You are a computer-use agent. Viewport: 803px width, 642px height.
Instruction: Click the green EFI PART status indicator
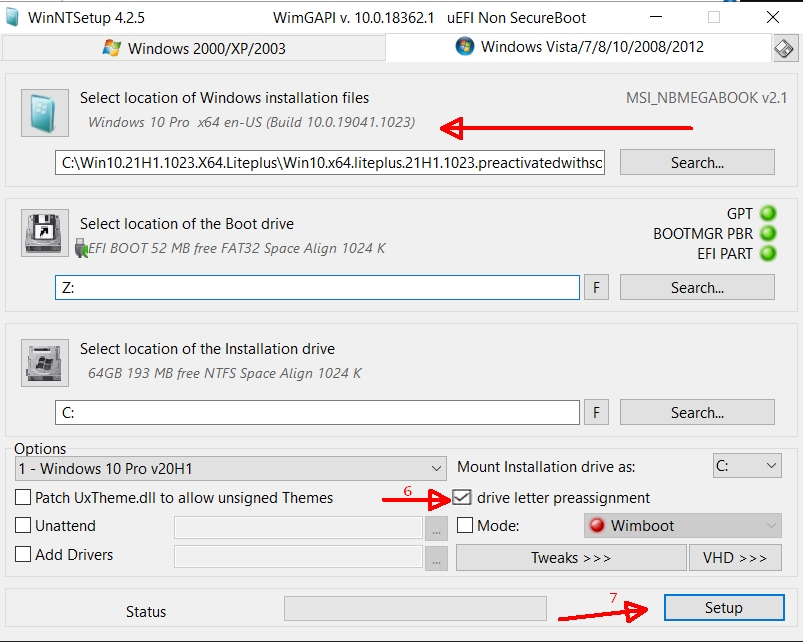pyautogui.click(x=768, y=253)
